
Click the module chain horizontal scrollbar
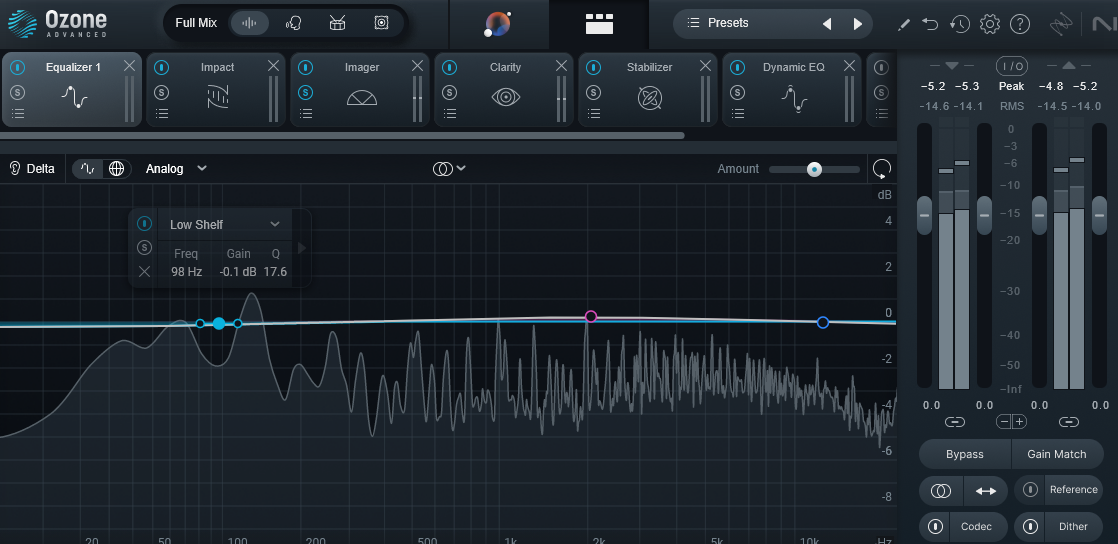(x=342, y=135)
